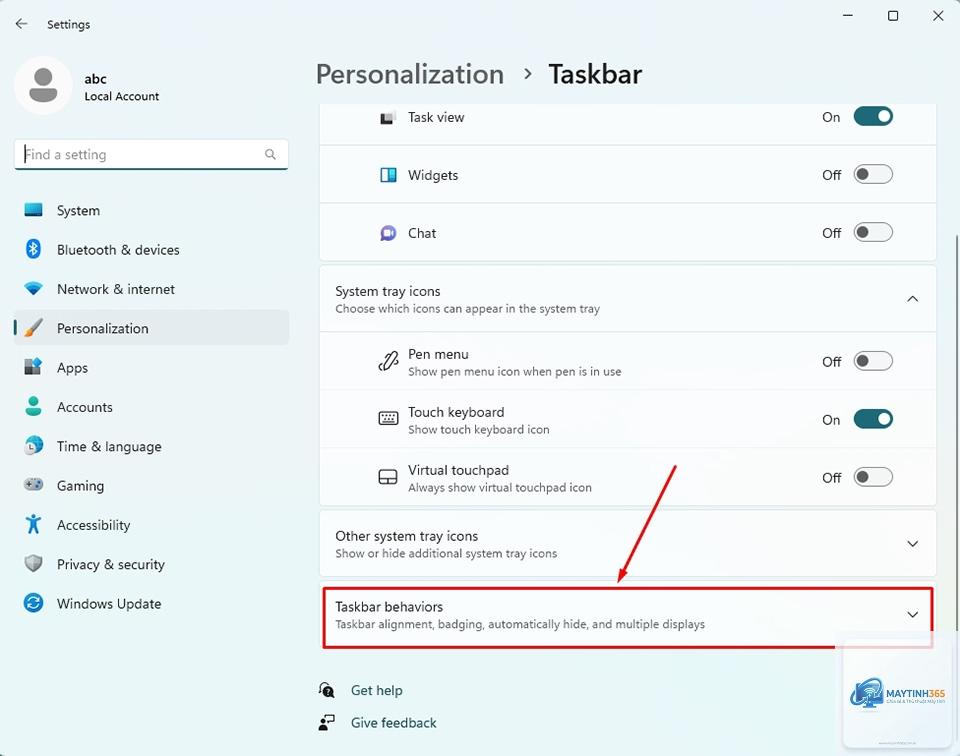Screen dimensions: 960x756
Task: Click the Time & language globe icon
Action: pos(33,446)
